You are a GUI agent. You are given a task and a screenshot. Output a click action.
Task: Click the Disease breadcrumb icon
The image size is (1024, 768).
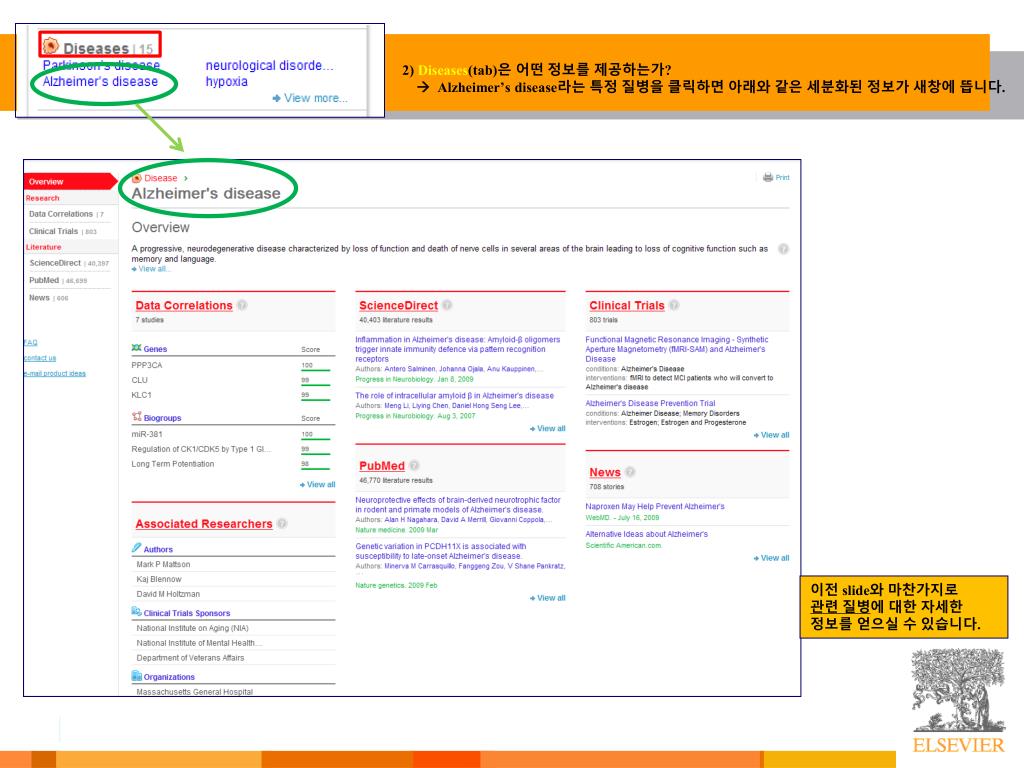136,178
